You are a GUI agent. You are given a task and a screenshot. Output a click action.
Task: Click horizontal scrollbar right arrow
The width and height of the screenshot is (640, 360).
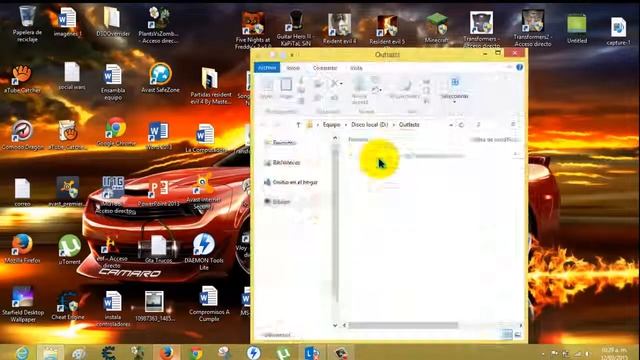(x=521, y=325)
